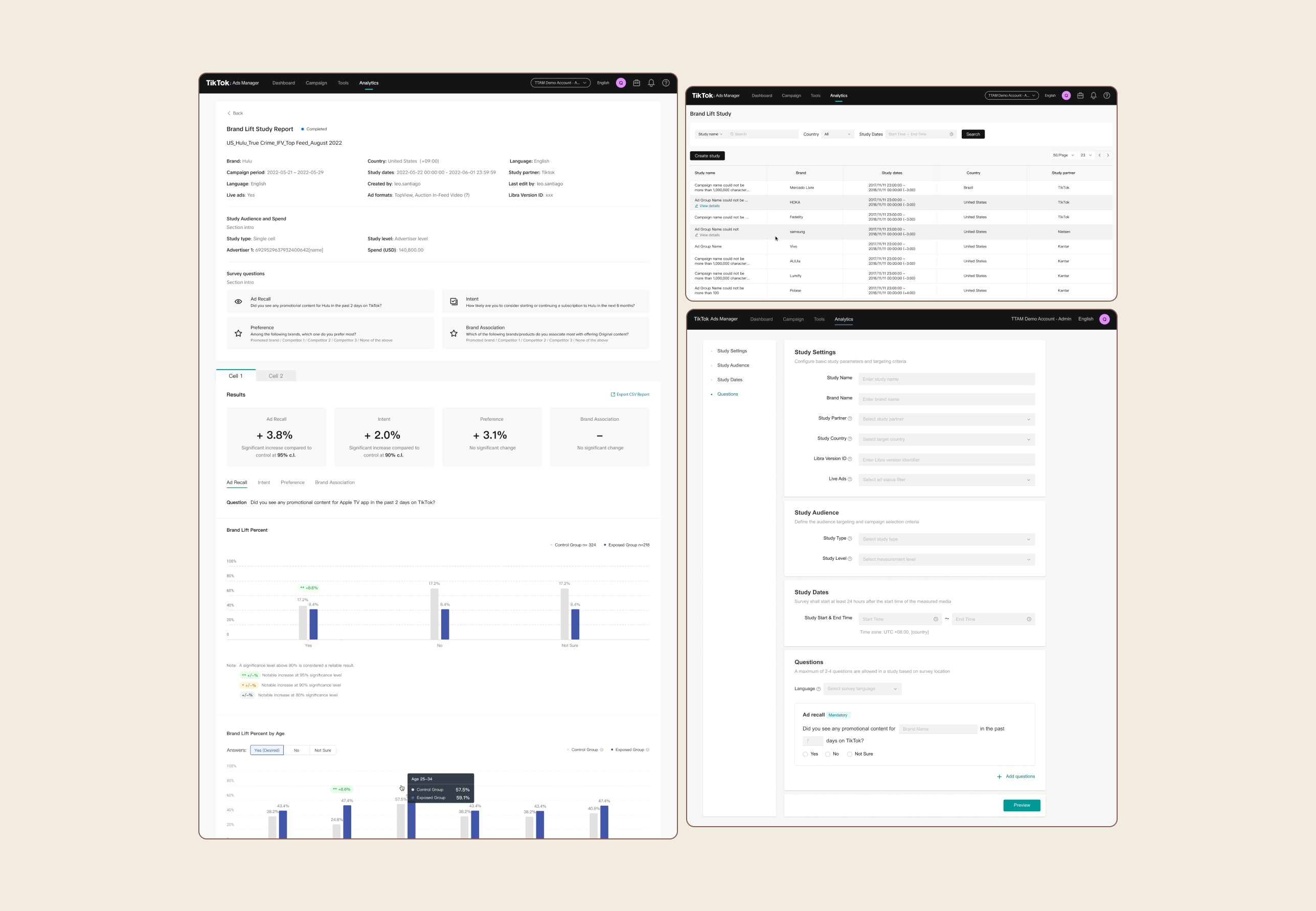
Task: Choose the No radio button under Ad recall
Action: click(x=828, y=754)
